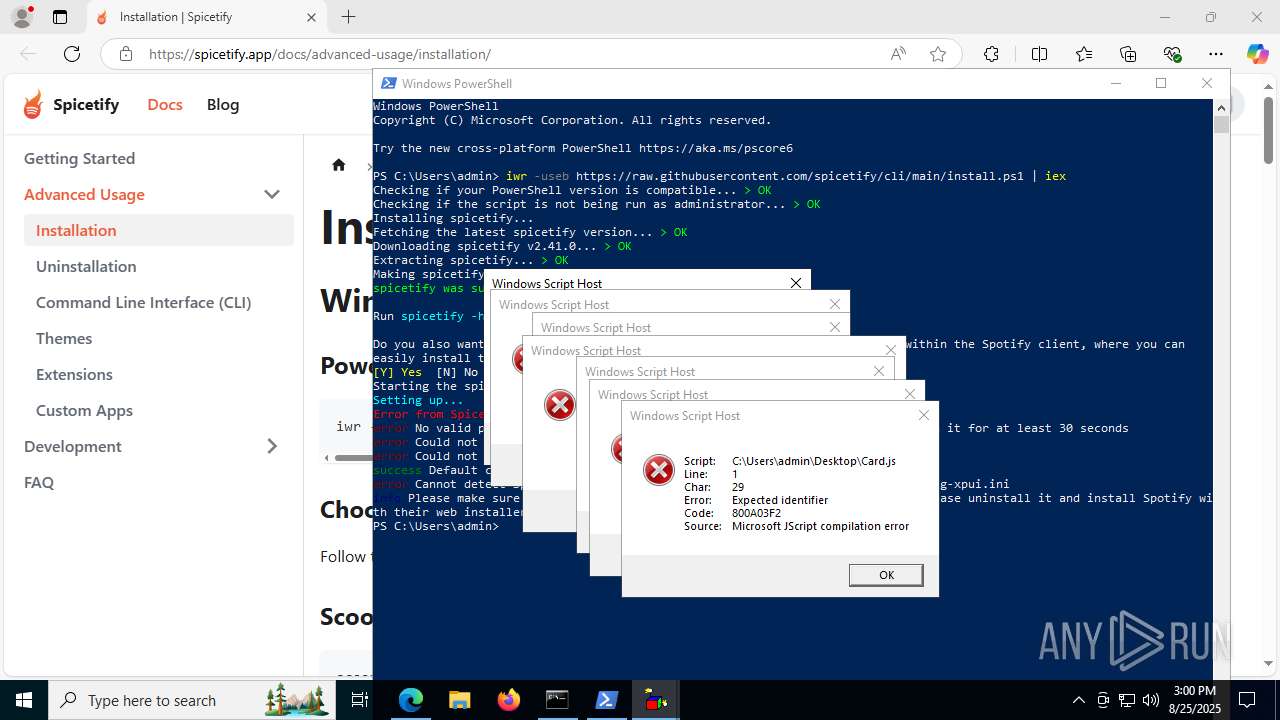Open Task View on taskbar
Viewport: 1280px width, 720px height.
tap(361, 700)
